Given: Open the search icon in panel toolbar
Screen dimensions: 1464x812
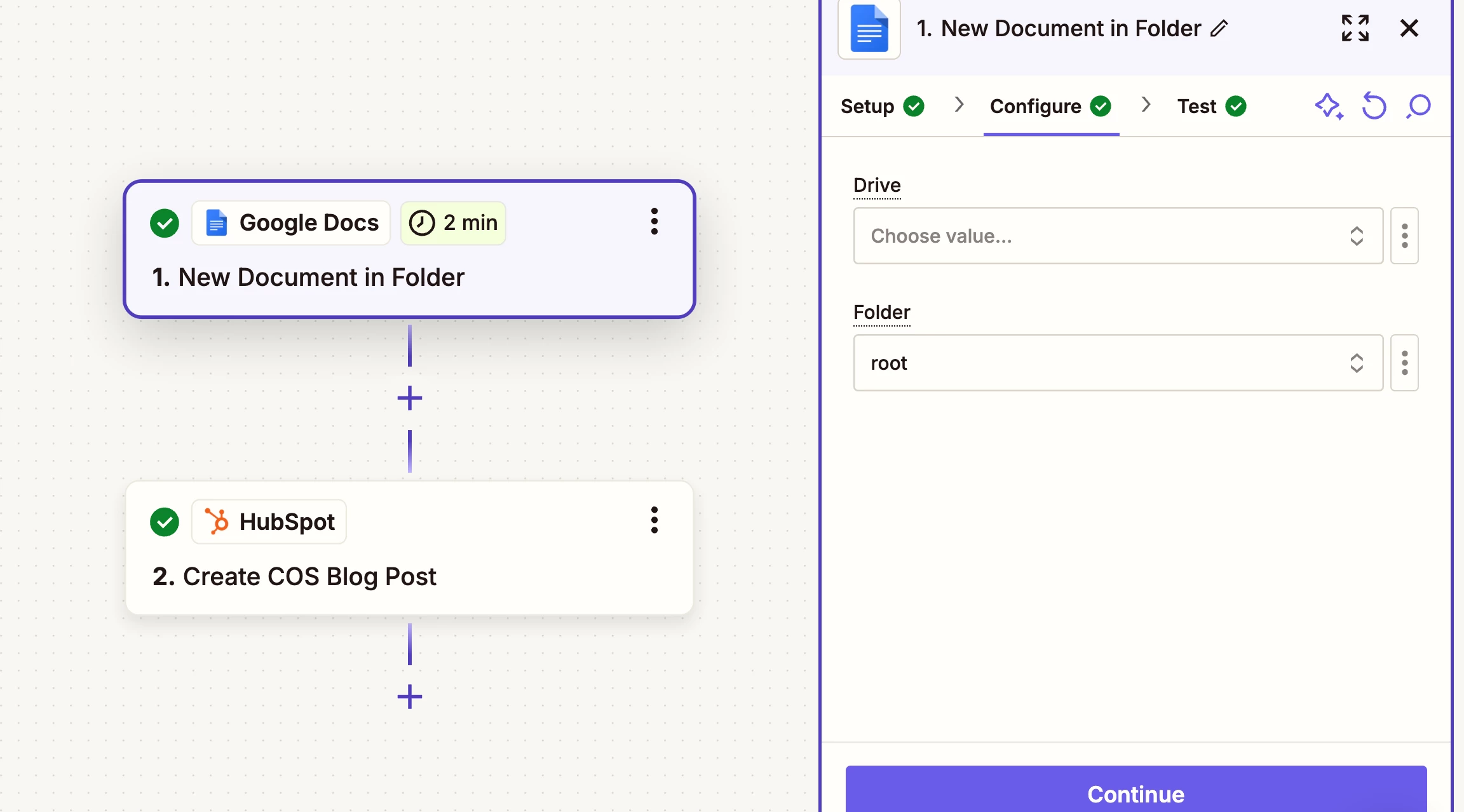Looking at the screenshot, I should point(1418,106).
